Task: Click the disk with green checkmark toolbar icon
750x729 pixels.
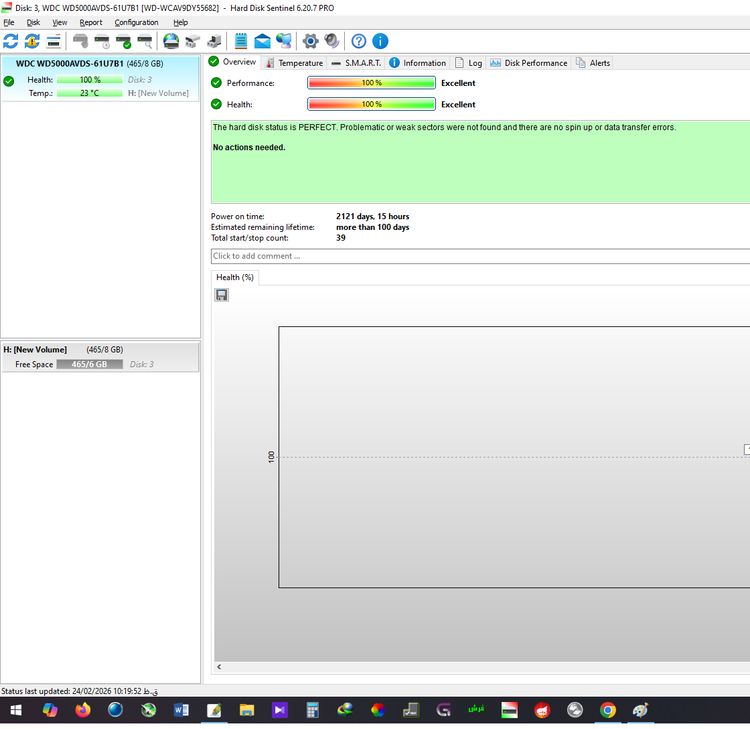Action: 124,41
